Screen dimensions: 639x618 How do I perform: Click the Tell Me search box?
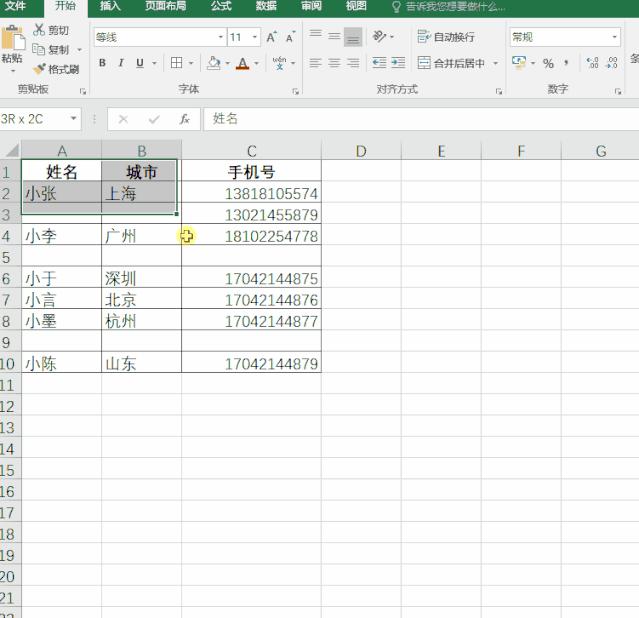pyautogui.click(x=448, y=7)
